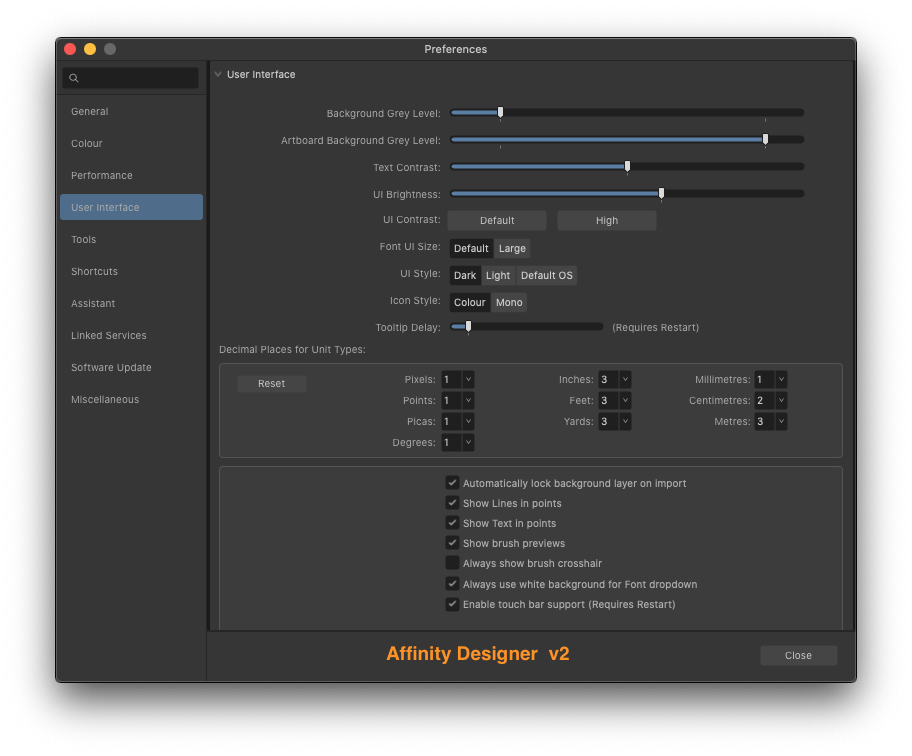Enable Always show brush crosshair
The width and height of the screenshot is (912, 756).
pyautogui.click(x=452, y=562)
